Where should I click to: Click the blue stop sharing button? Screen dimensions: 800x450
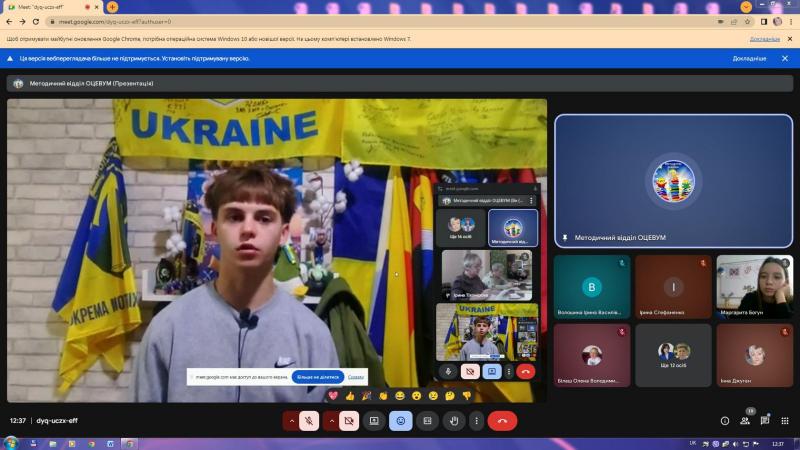pyautogui.click(x=318, y=377)
